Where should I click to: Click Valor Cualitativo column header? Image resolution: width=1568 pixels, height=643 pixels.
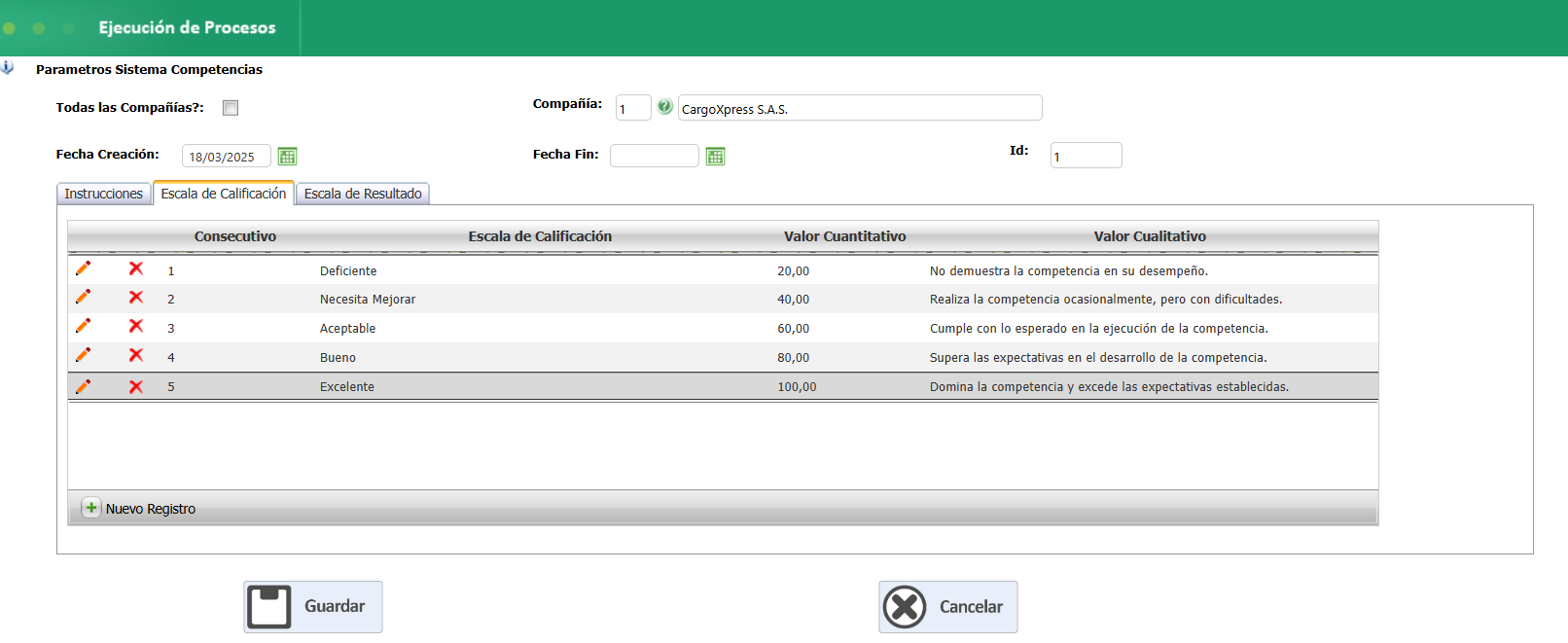tap(1150, 236)
